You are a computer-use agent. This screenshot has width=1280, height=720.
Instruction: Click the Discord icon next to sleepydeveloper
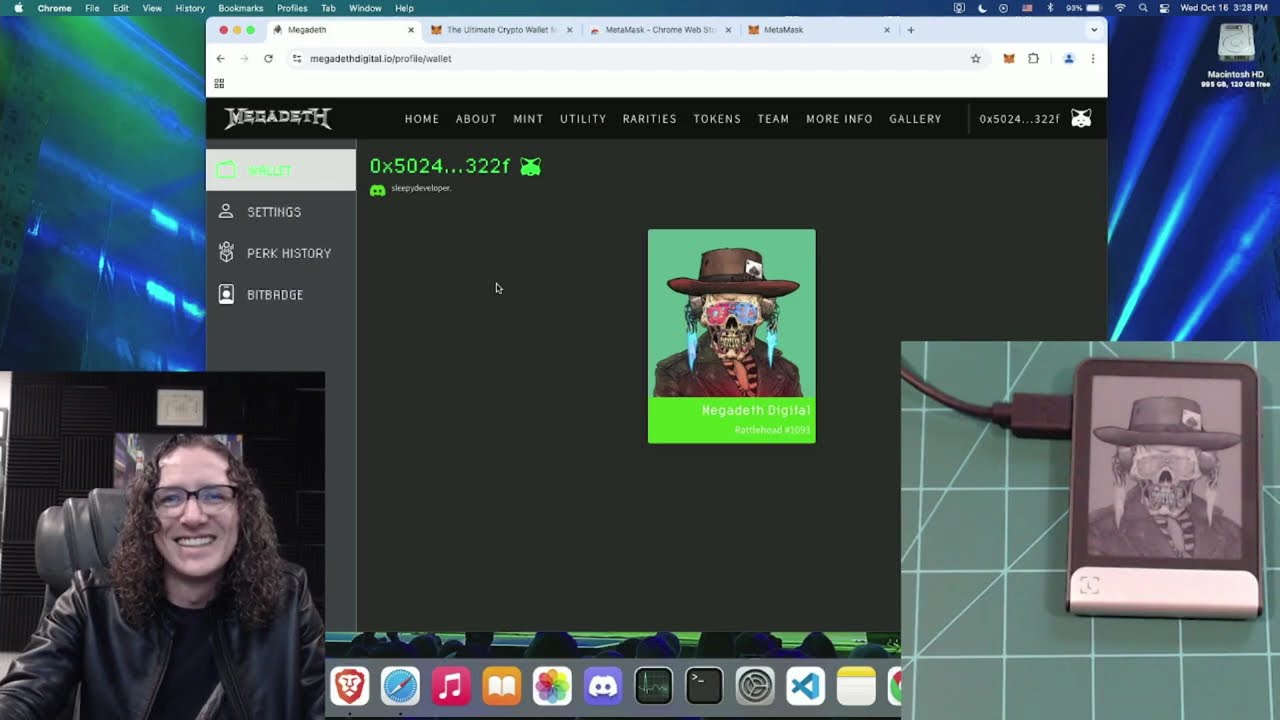coord(378,190)
